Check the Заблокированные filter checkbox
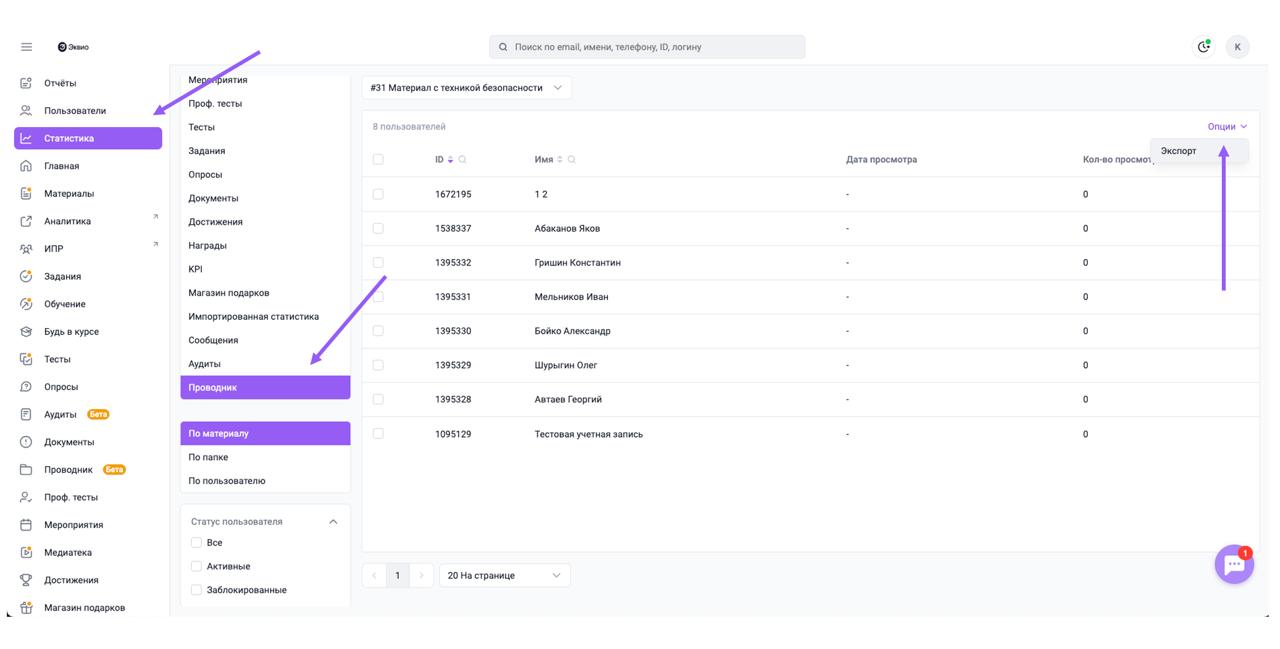The height and width of the screenshot is (649, 1280). point(196,590)
